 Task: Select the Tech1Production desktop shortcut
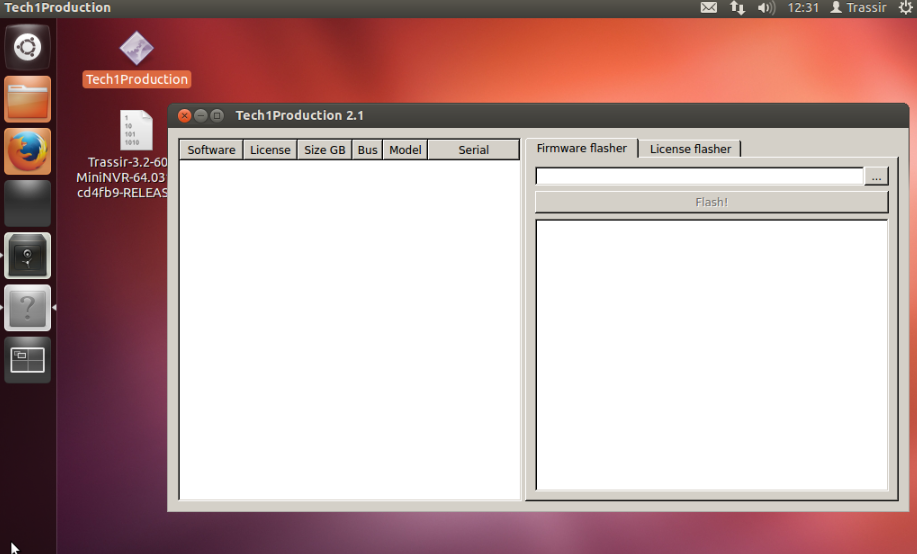point(137,60)
